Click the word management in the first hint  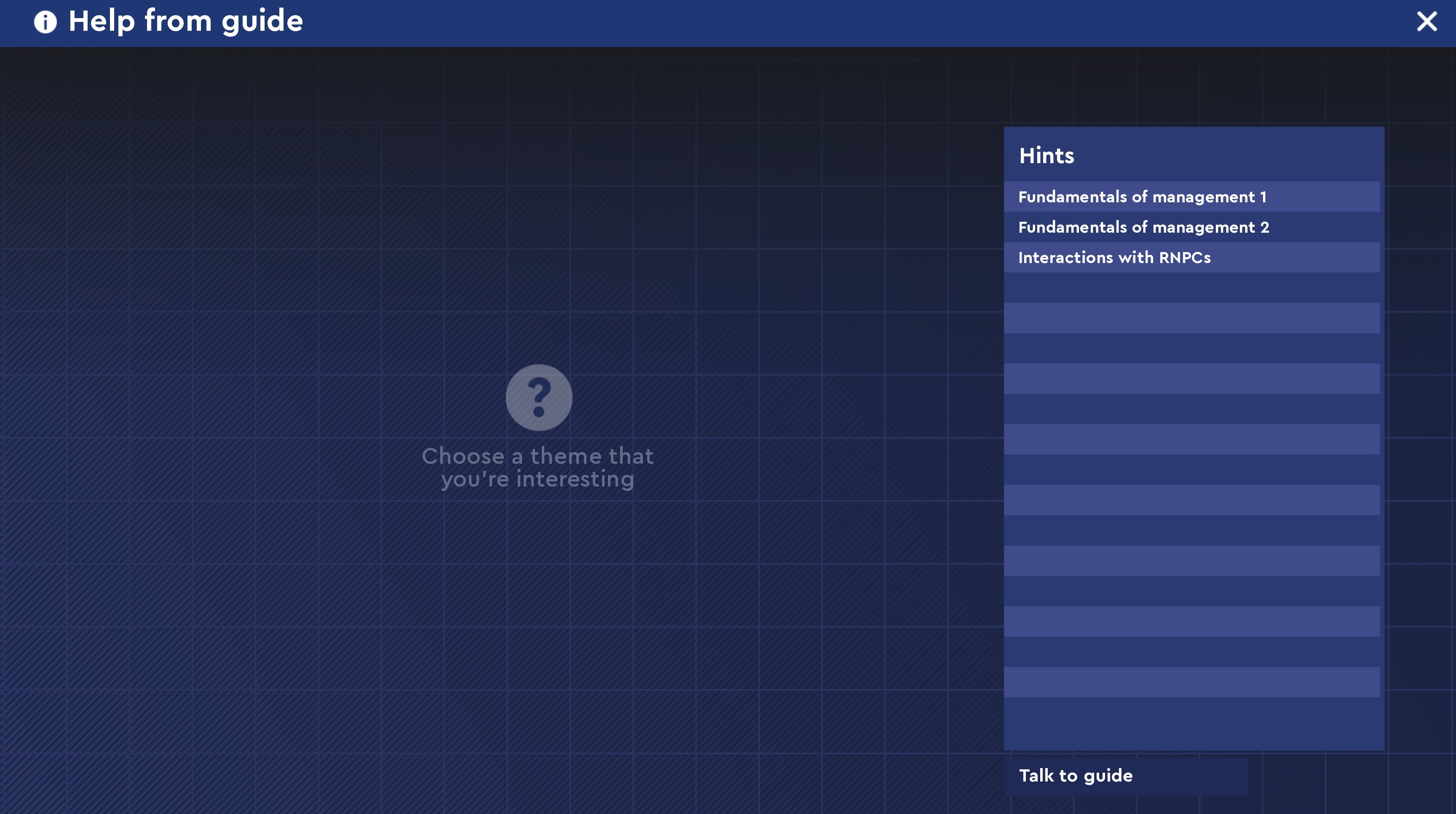coord(1204,197)
